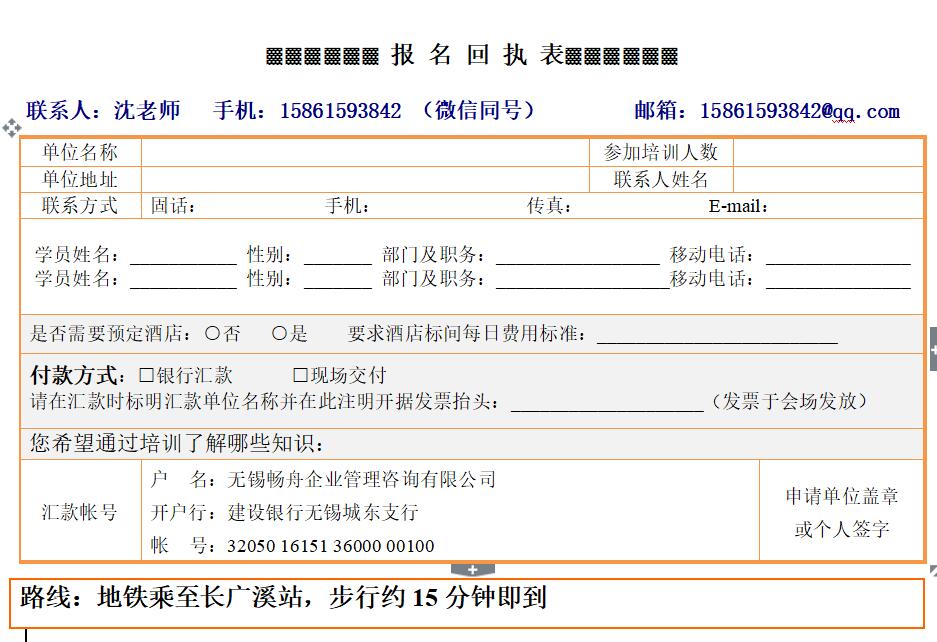Viewport: 937px width, 642px height.
Task: Click the first 学员姓名 underline blank
Action: [183, 256]
